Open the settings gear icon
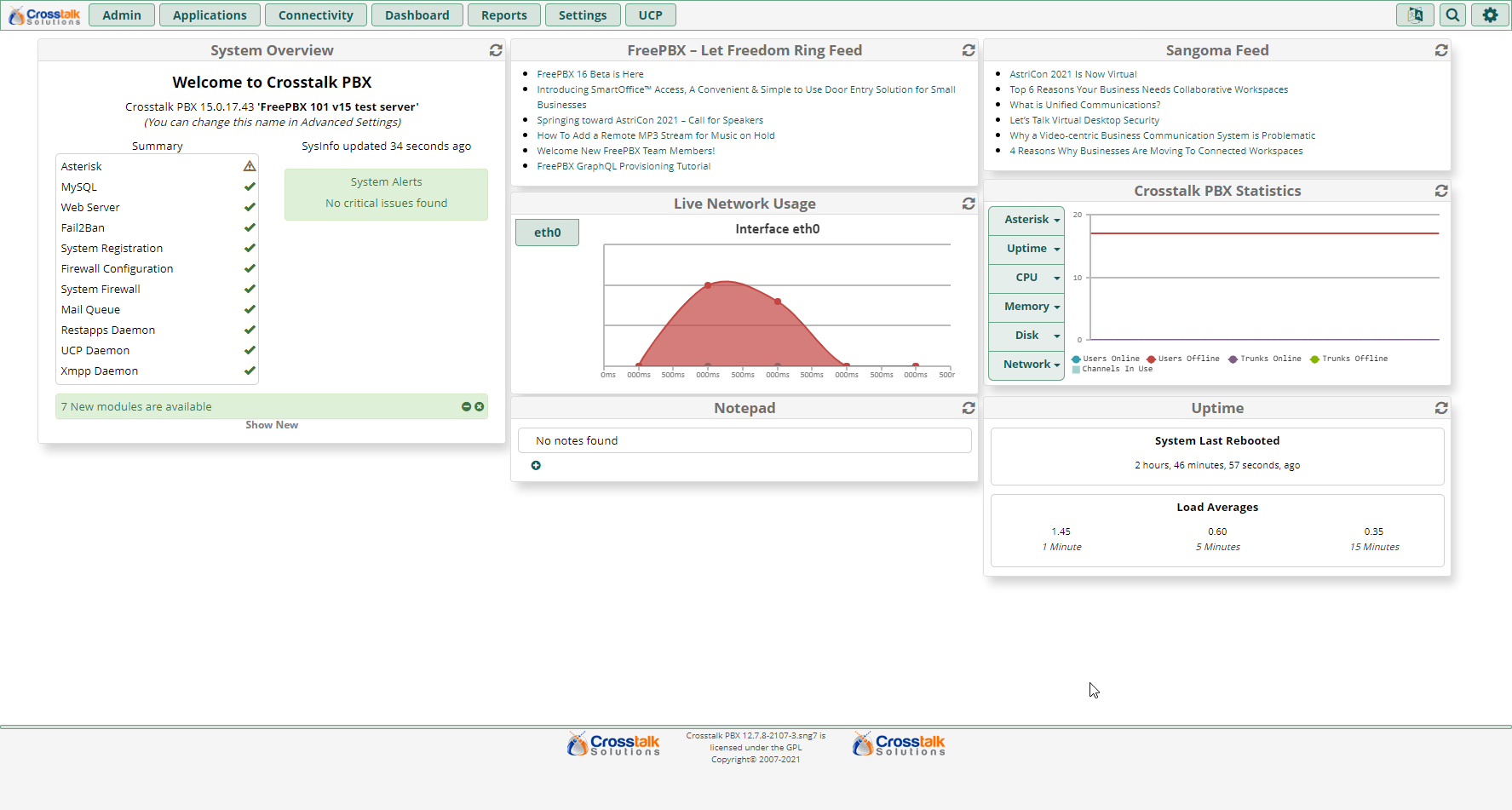The height and width of the screenshot is (810, 1512). coord(1490,14)
